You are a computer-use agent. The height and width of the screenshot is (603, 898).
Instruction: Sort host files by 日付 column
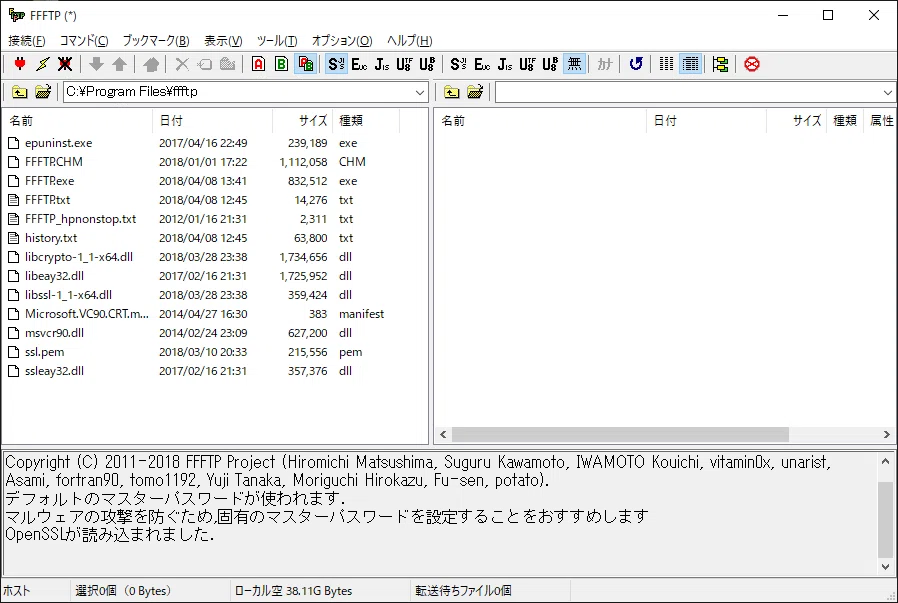tap(707, 121)
